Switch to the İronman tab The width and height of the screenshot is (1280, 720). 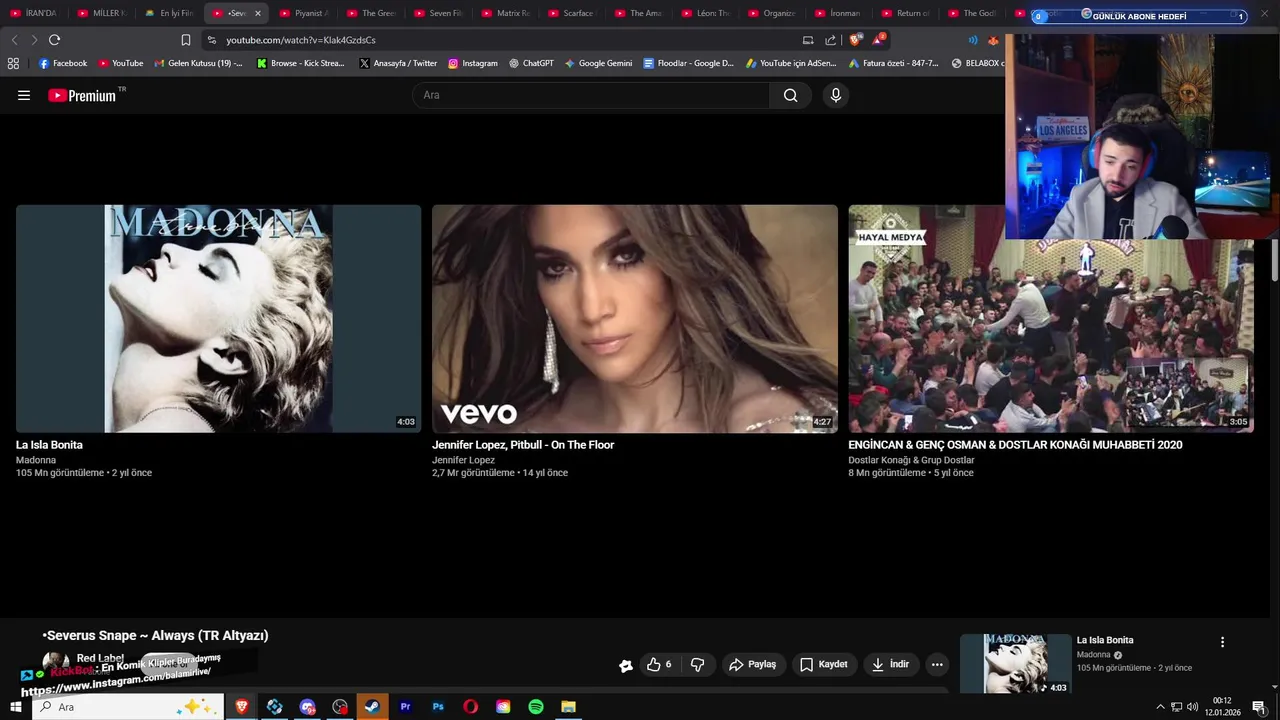click(x=839, y=13)
